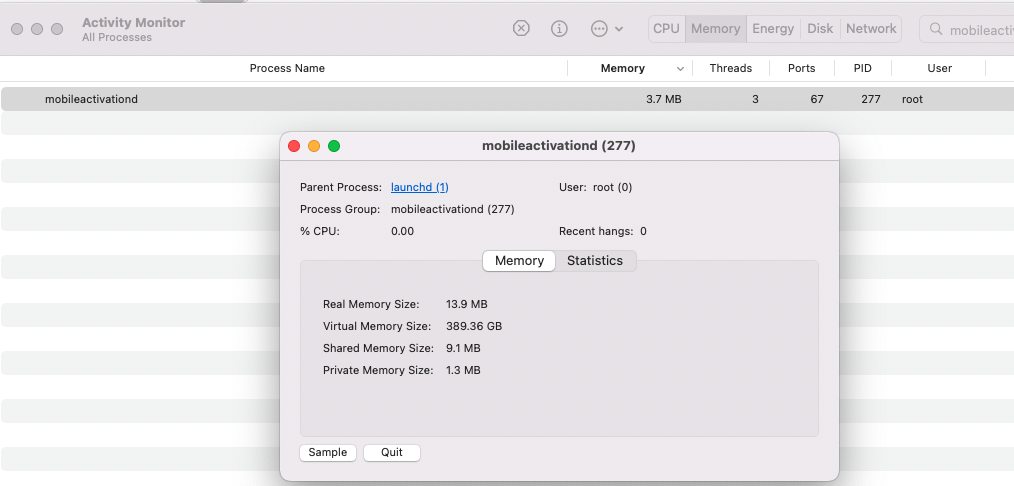Open the Energy tab

coord(773,28)
